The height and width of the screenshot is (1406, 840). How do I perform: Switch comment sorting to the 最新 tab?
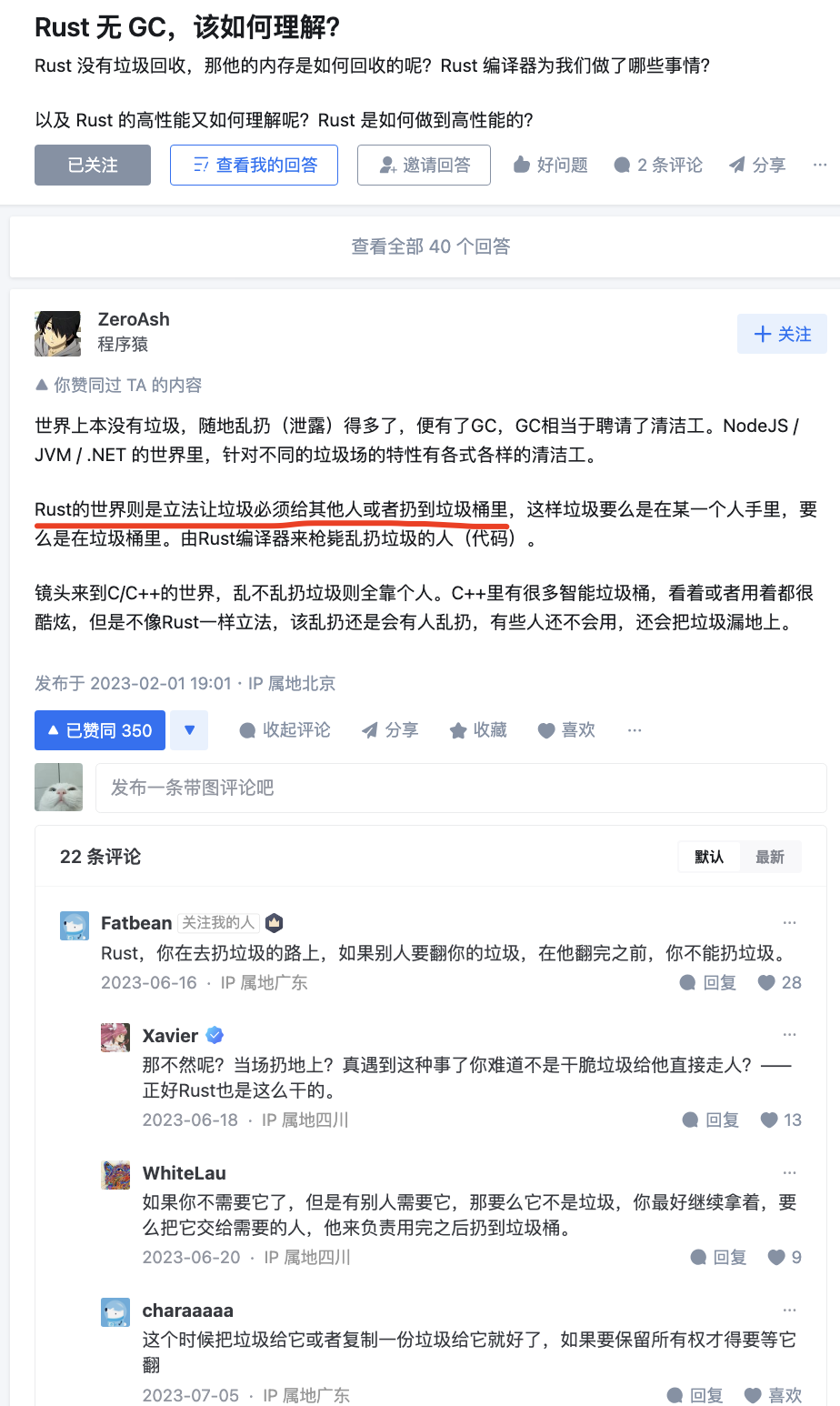(x=770, y=857)
